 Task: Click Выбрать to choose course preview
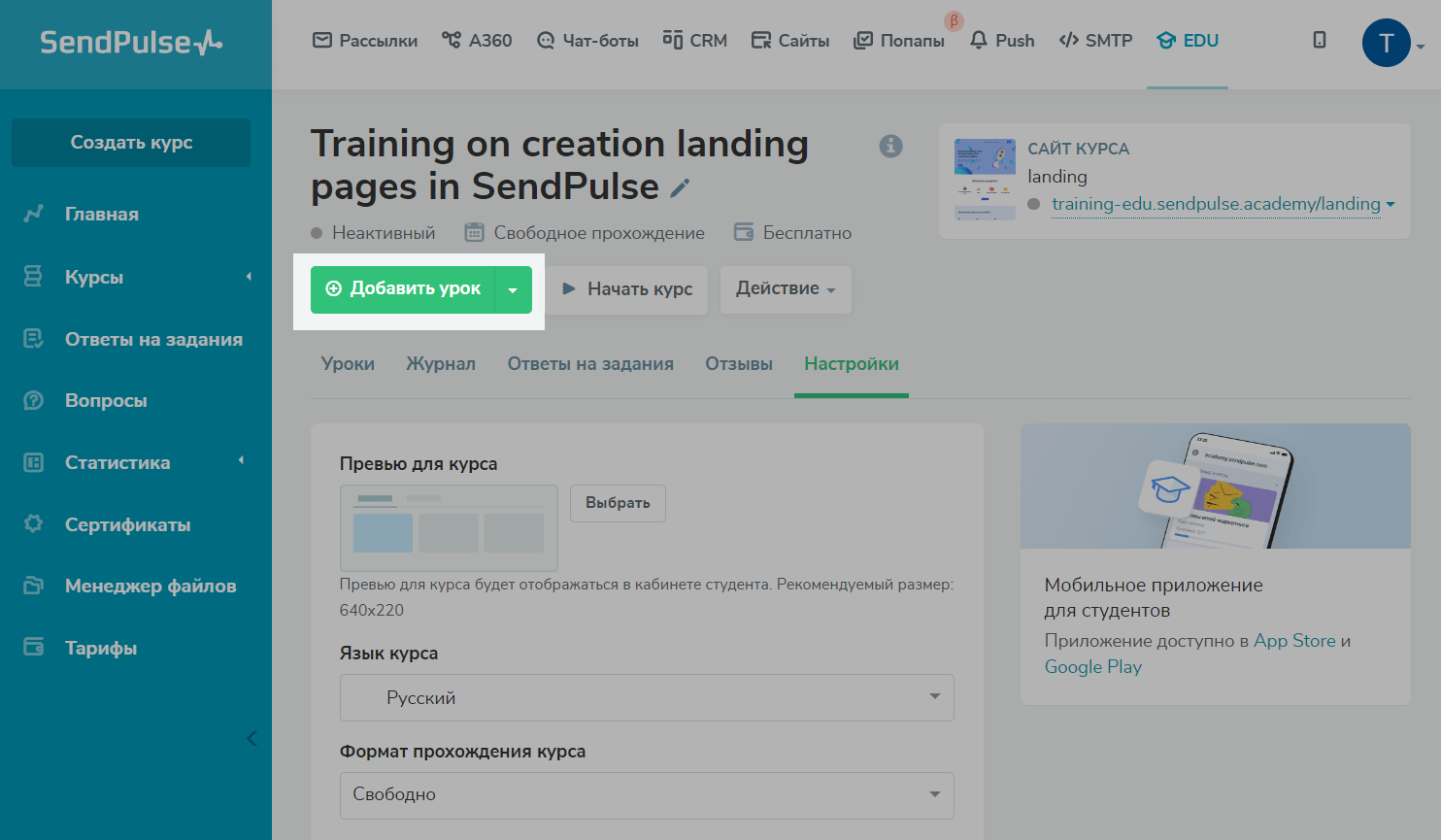tap(618, 503)
